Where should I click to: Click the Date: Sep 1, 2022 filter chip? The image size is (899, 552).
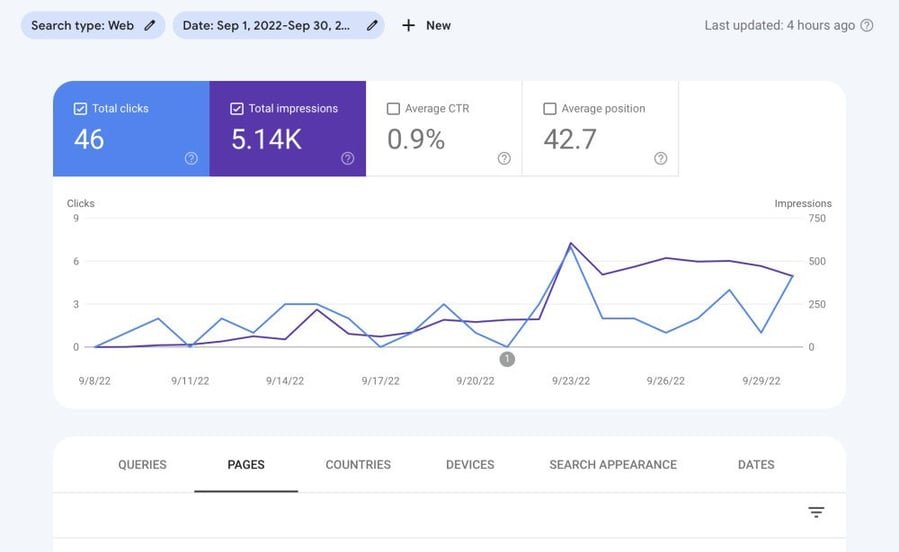(279, 25)
